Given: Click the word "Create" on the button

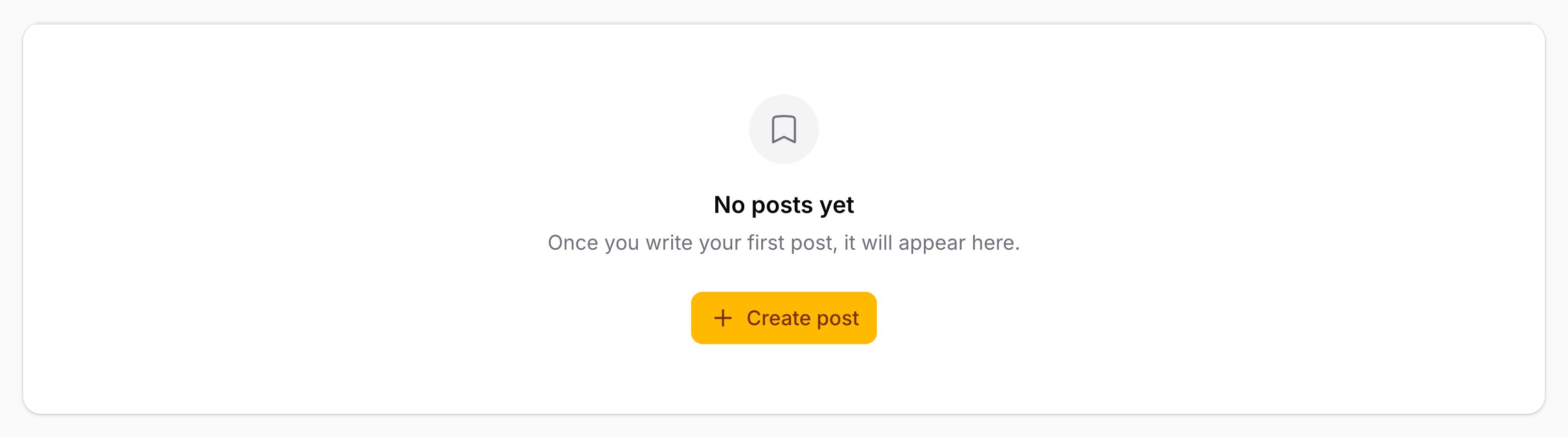Looking at the screenshot, I should click(x=778, y=318).
